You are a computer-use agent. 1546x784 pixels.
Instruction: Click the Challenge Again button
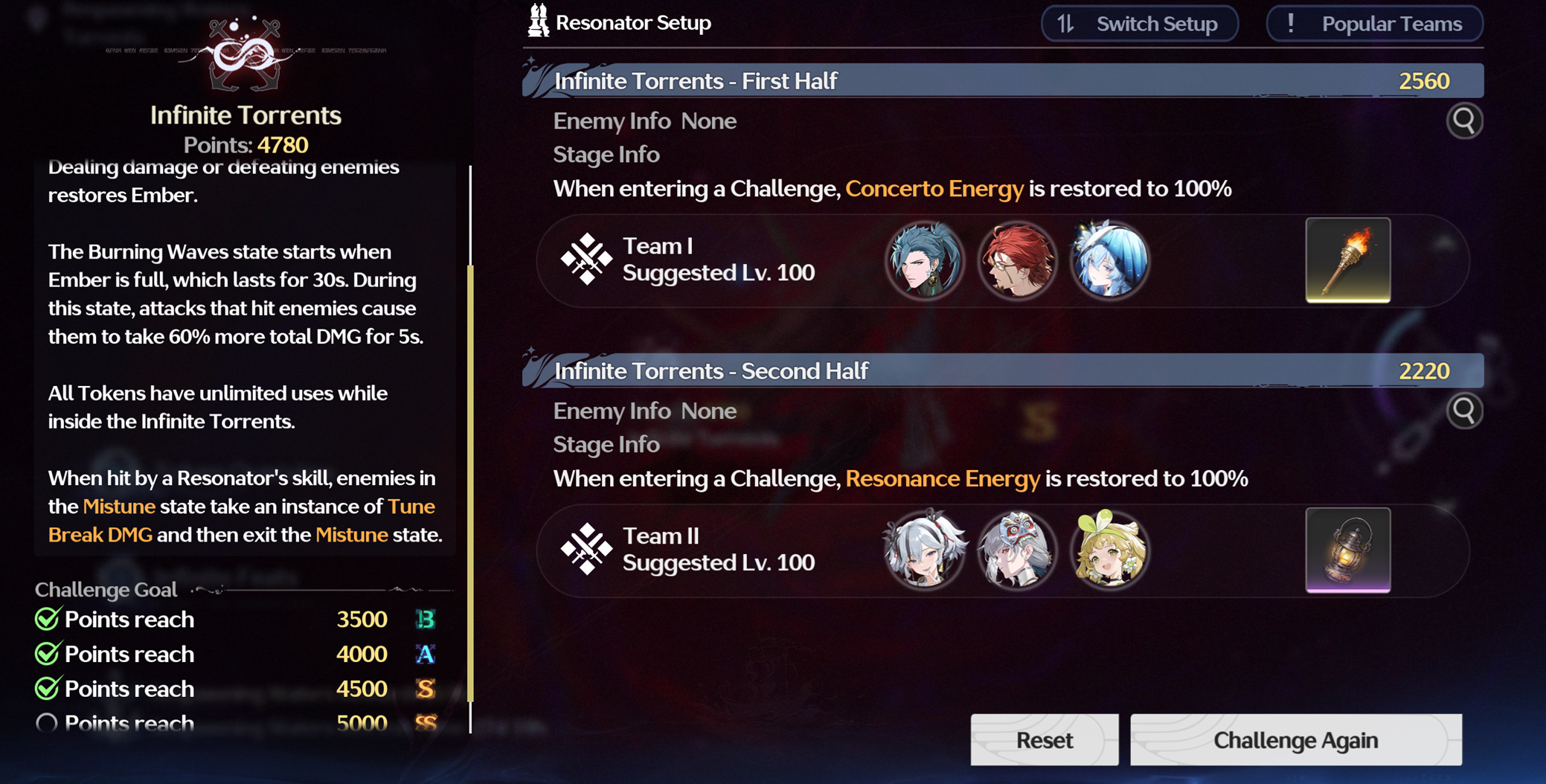(x=1296, y=740)
